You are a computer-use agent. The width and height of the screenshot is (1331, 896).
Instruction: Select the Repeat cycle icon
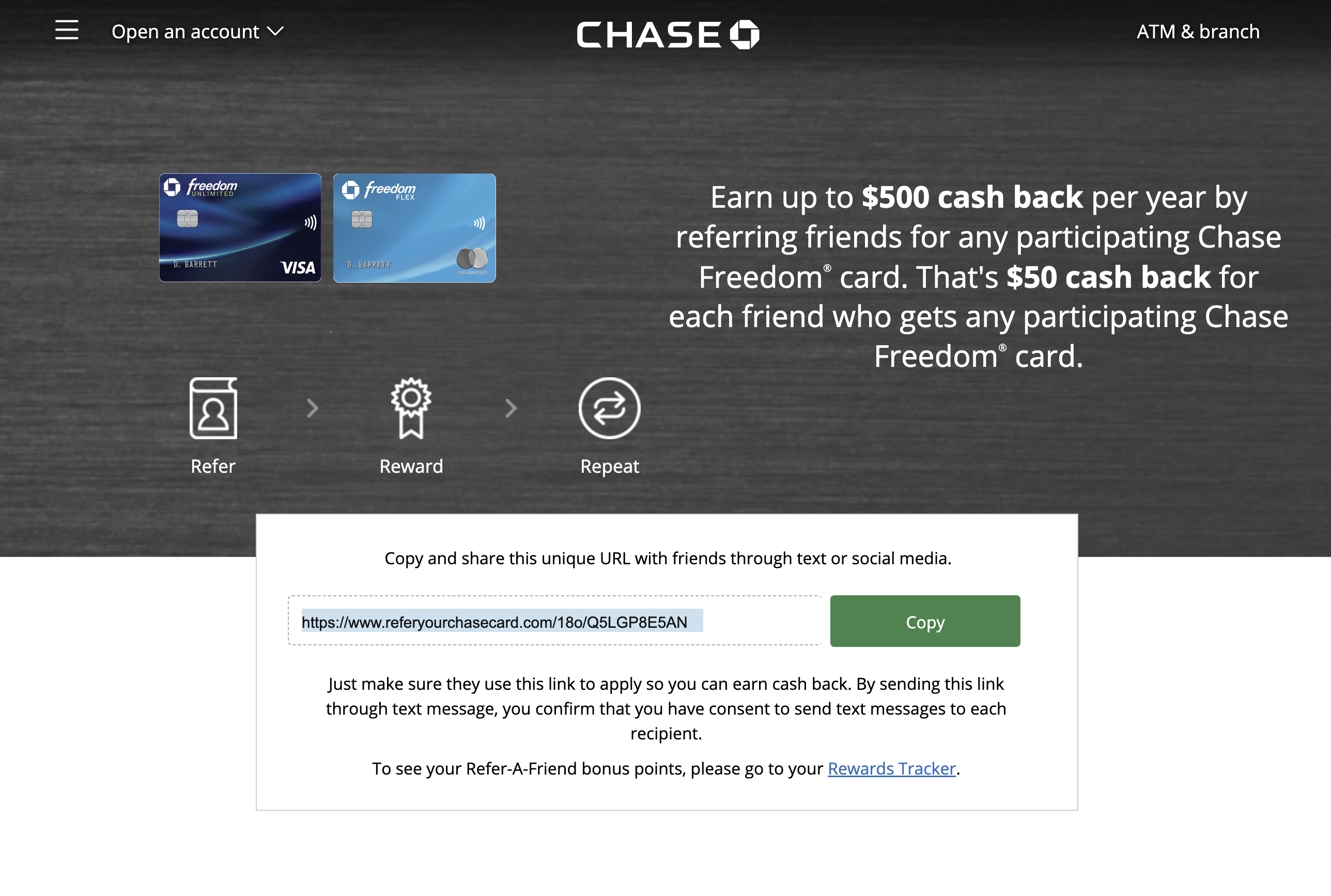coord(610,408)
